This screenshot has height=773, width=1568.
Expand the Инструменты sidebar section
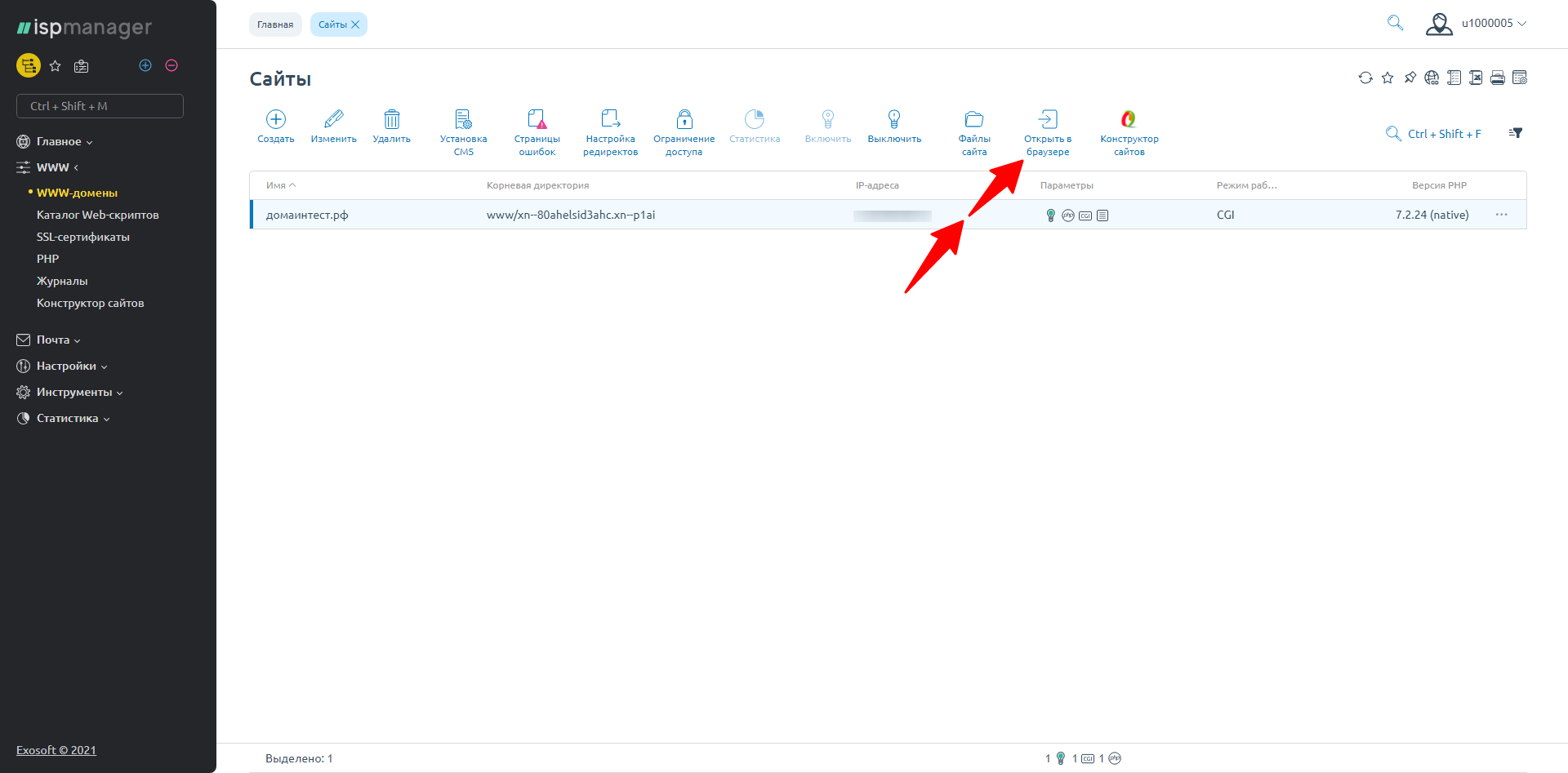pos(73,392)
